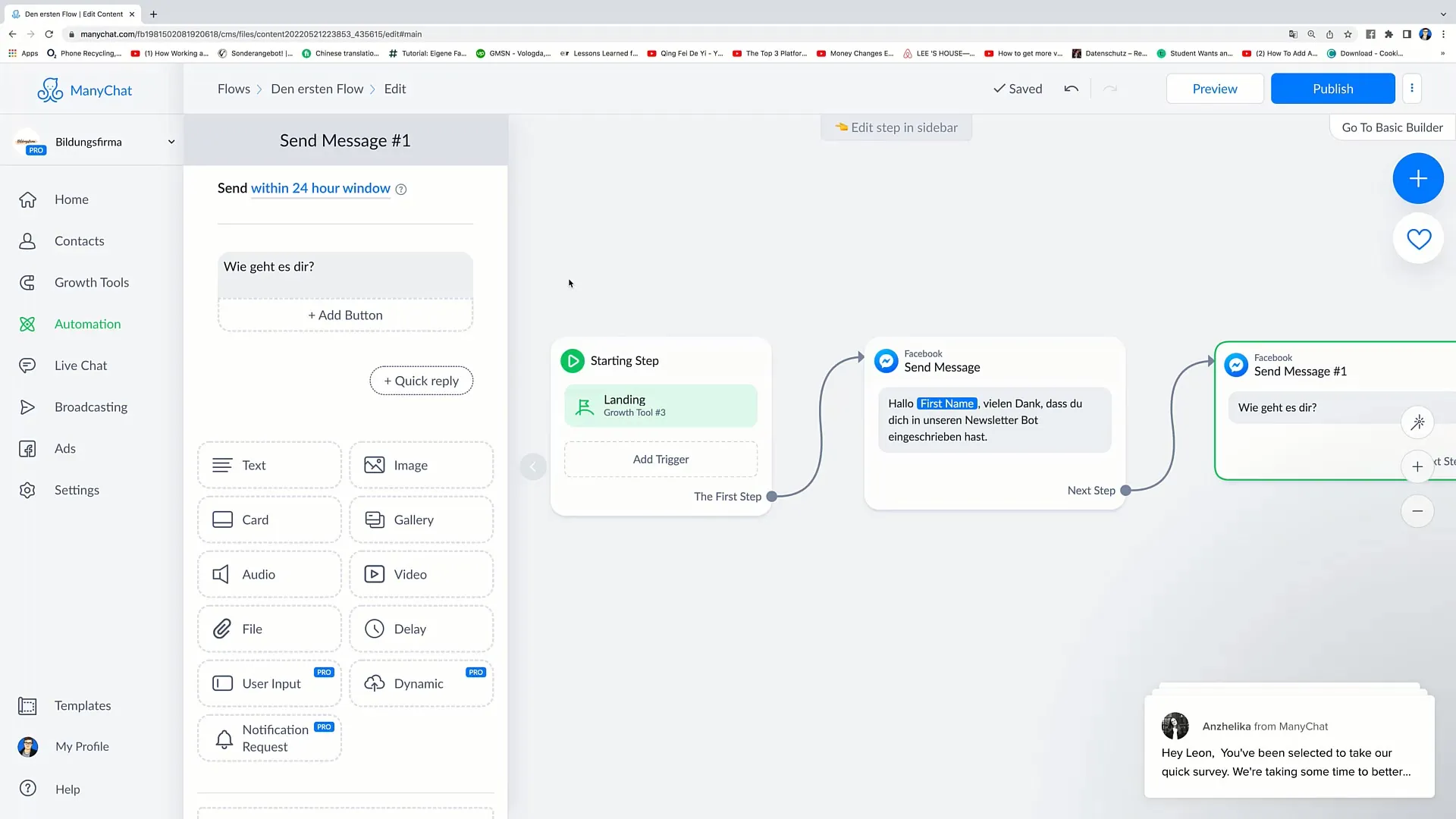Zoom in the canvas with plus
Image resolution: width=1456 pixels, height=819 pixels.
1417,467
